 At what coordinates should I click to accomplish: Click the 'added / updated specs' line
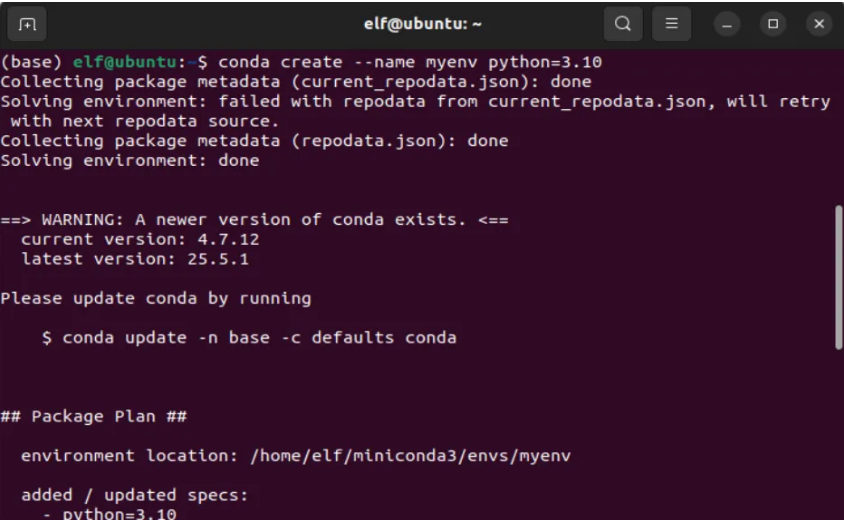click(135, 495)
